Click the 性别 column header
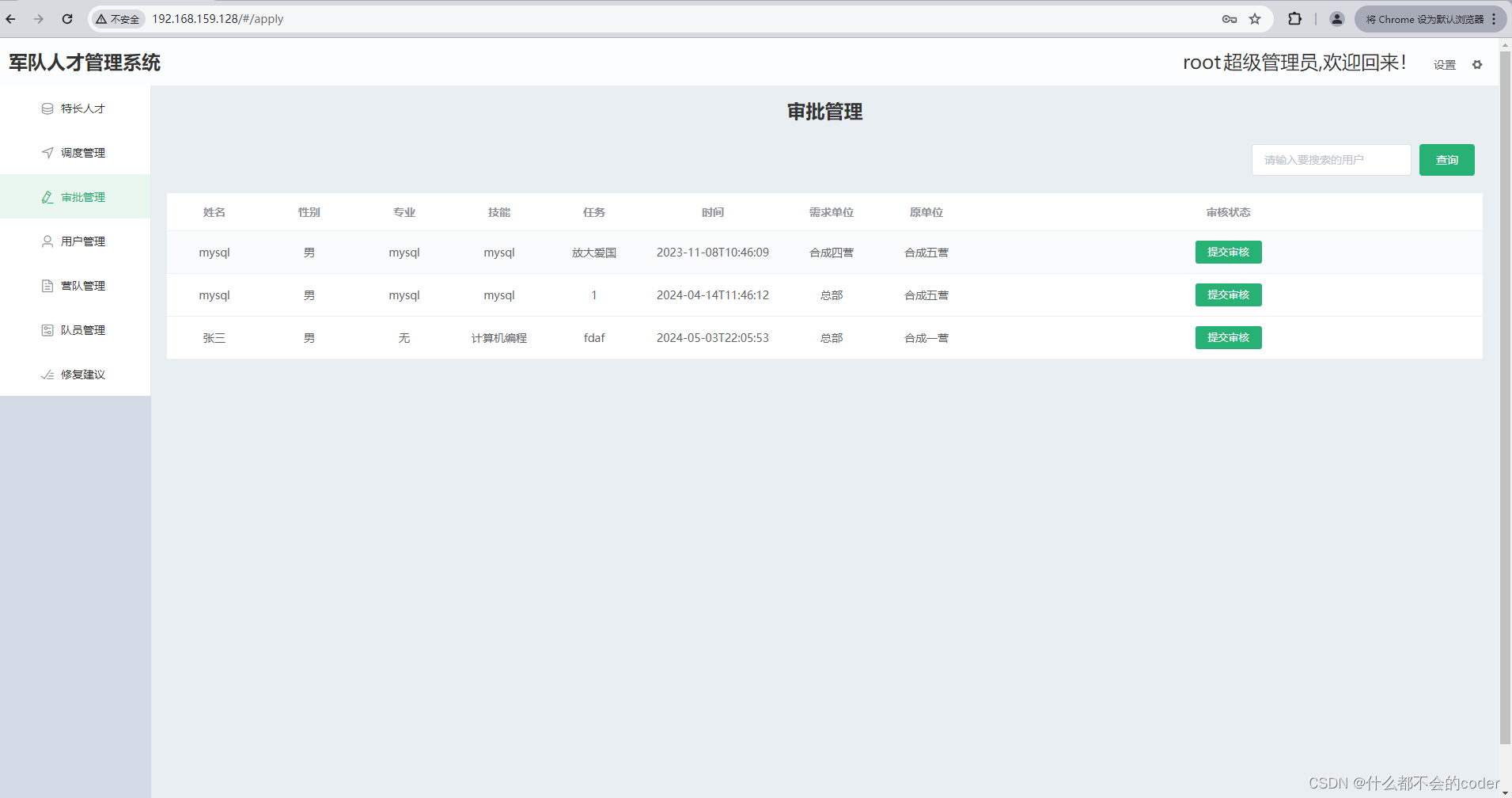This screenshot has width=1512, height=798. (309, 212)
